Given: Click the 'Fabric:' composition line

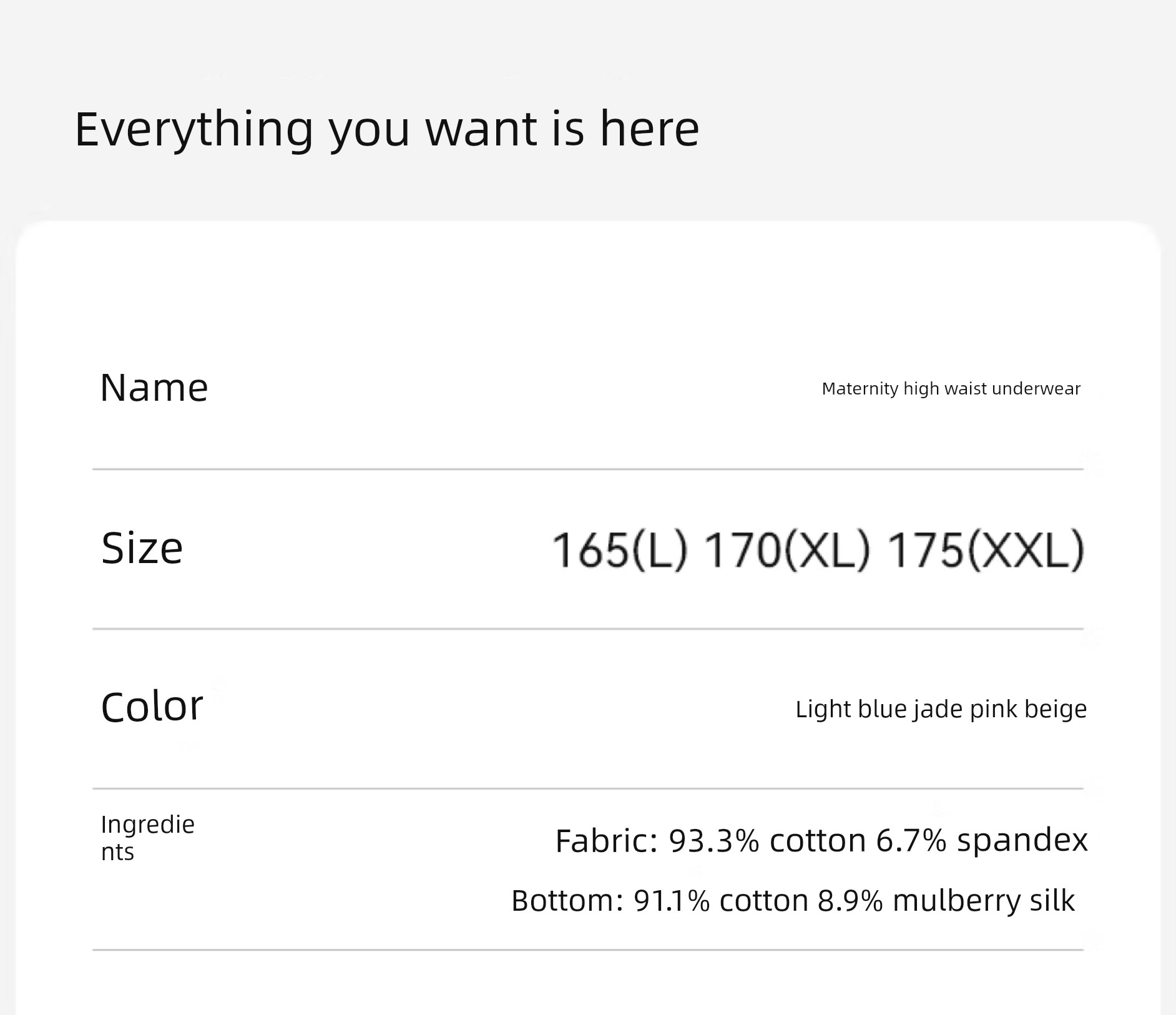Looking at the screenshot, I should pyautogui.click(x=821, y=840).
